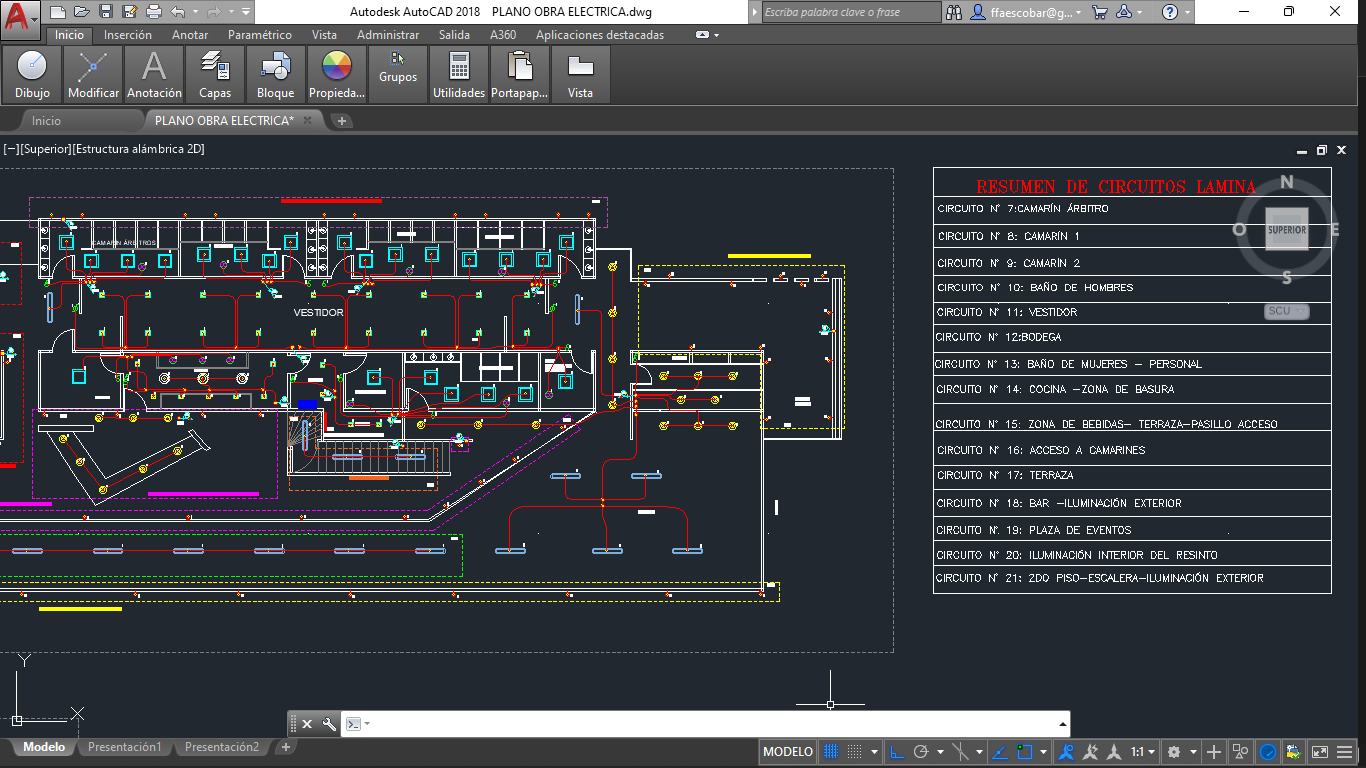Expand the ffaescobar account dropdown
The height and width of the screenshot is (768, 1366).
(1078, 12)
